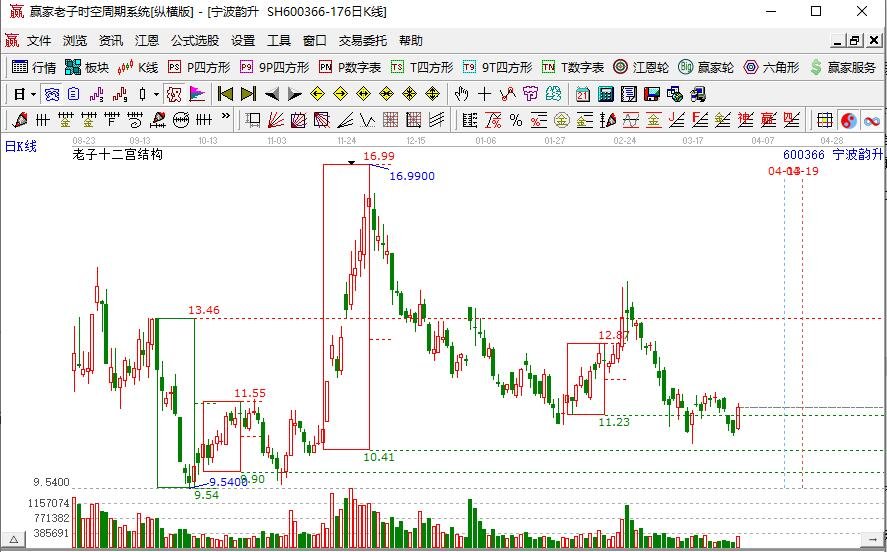Click the 16.9900 peak price label
This screenshot has height=552, width=887.
(412, 176)
